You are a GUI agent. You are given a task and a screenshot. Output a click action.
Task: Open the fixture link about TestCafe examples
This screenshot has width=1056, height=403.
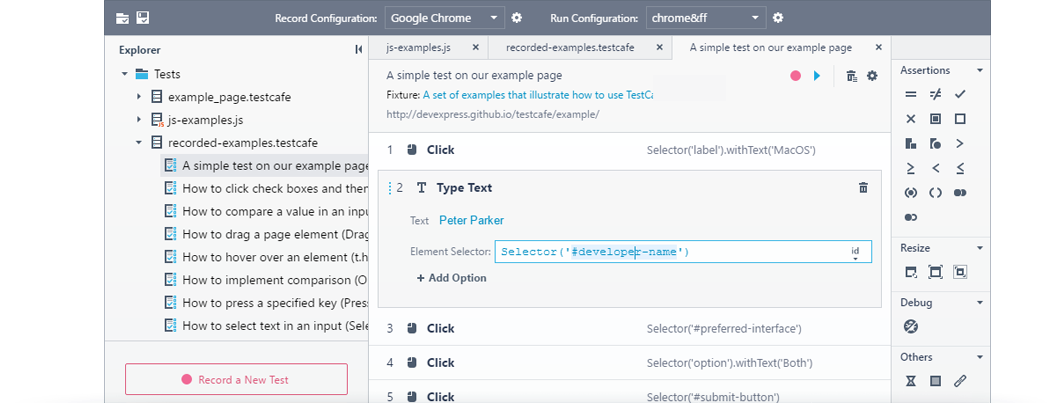538,94
